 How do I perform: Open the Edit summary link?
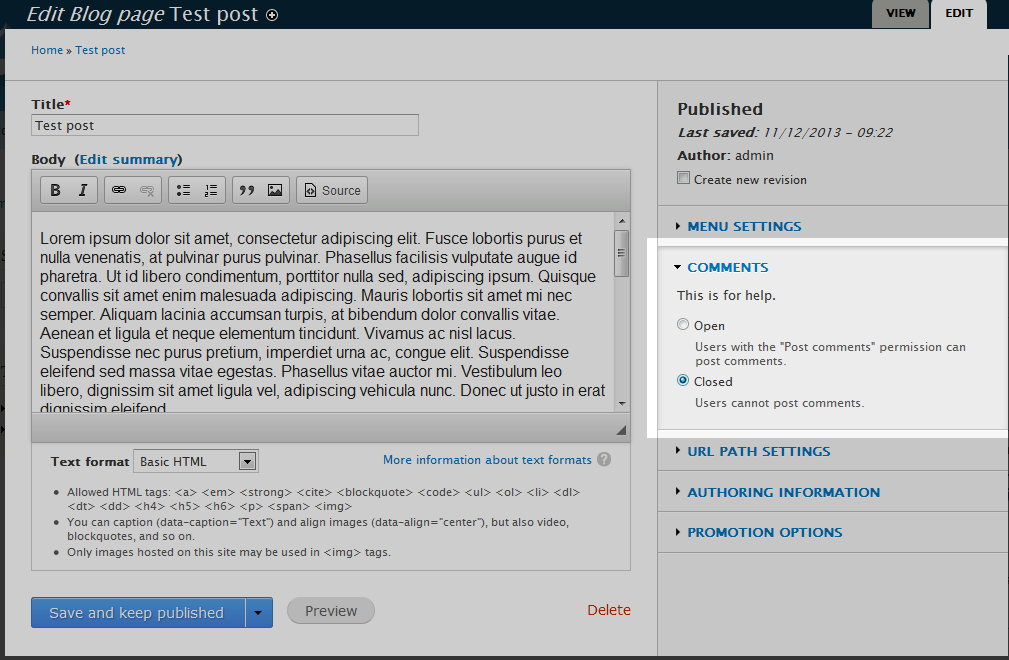click(128, 160)
